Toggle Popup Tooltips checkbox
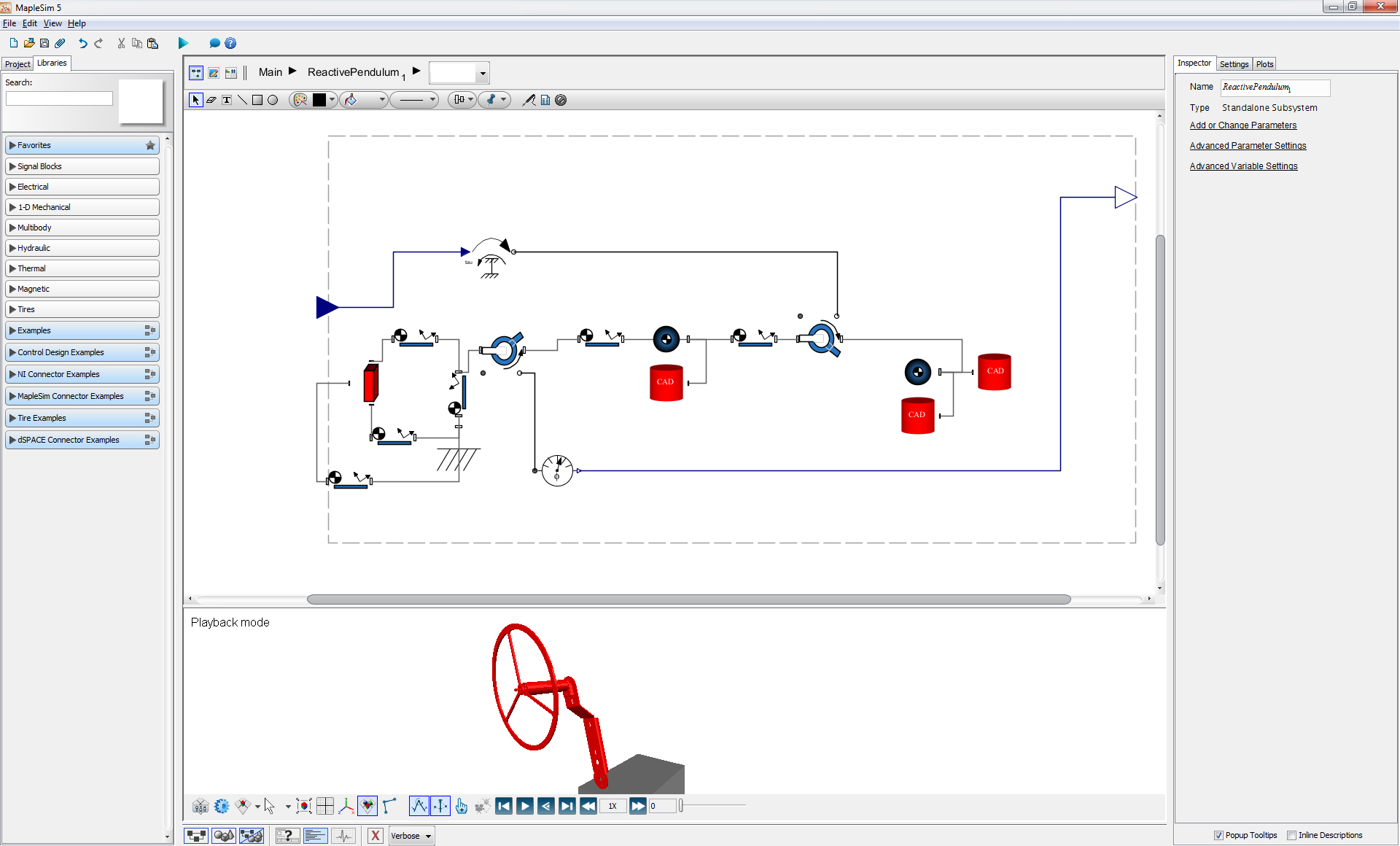Screen dimensions: 1400x846 (1218, 836)
